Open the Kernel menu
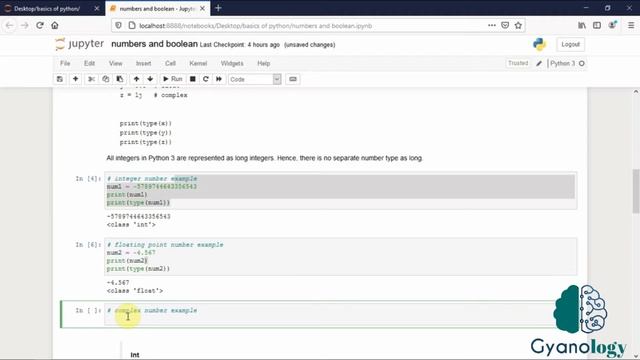This screenshot has height=360, width=640. [198, 63]
